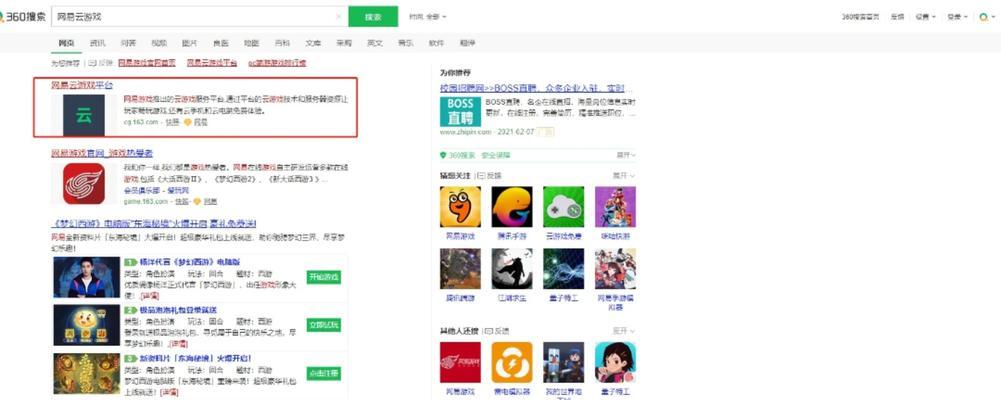Switch to the 软件 tab
This screenshot has height=400, width=1001.
click(x=436, y=43)
